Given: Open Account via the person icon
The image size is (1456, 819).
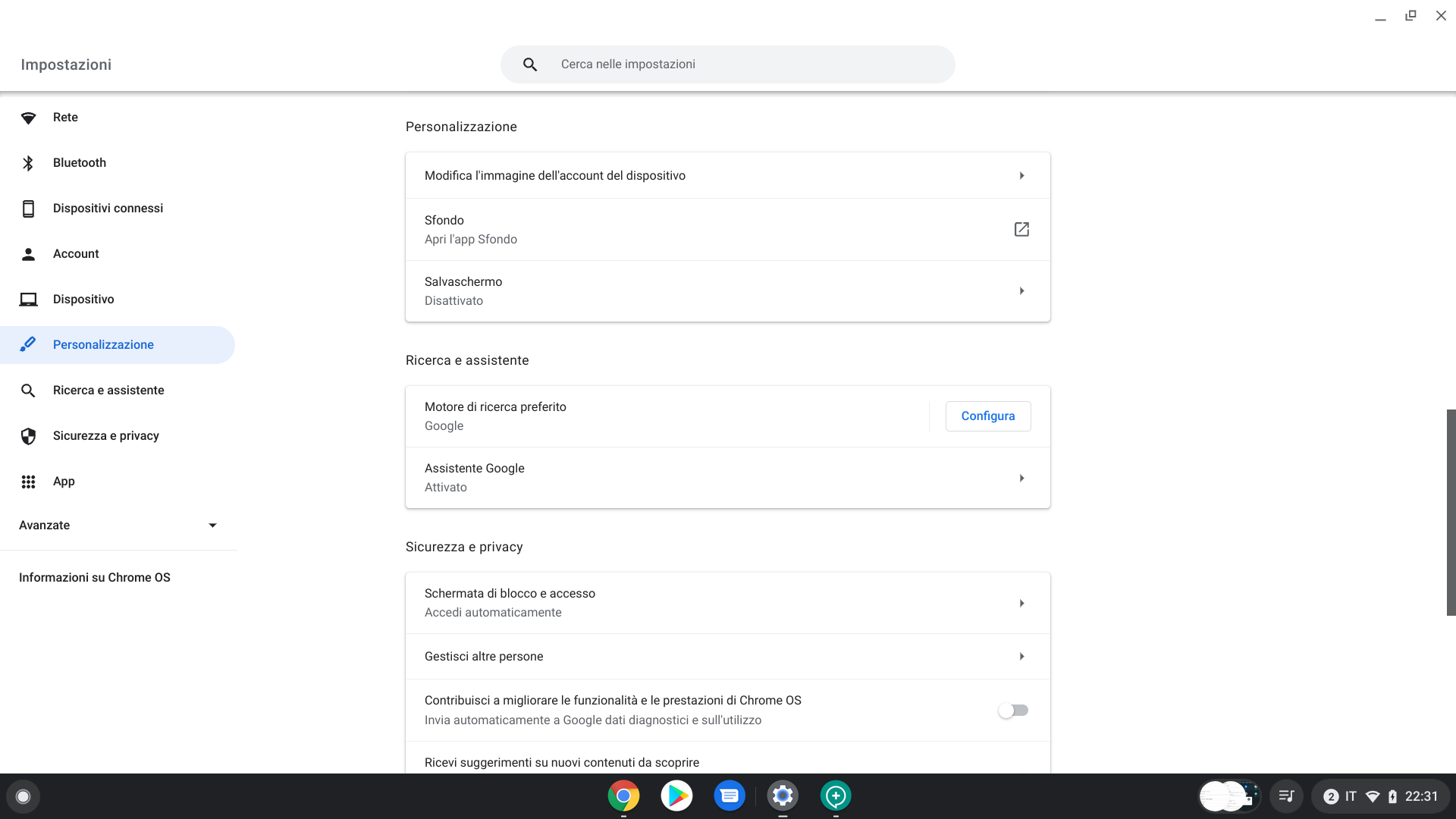Looking at the screenshot, I should (x=28, y=254).
